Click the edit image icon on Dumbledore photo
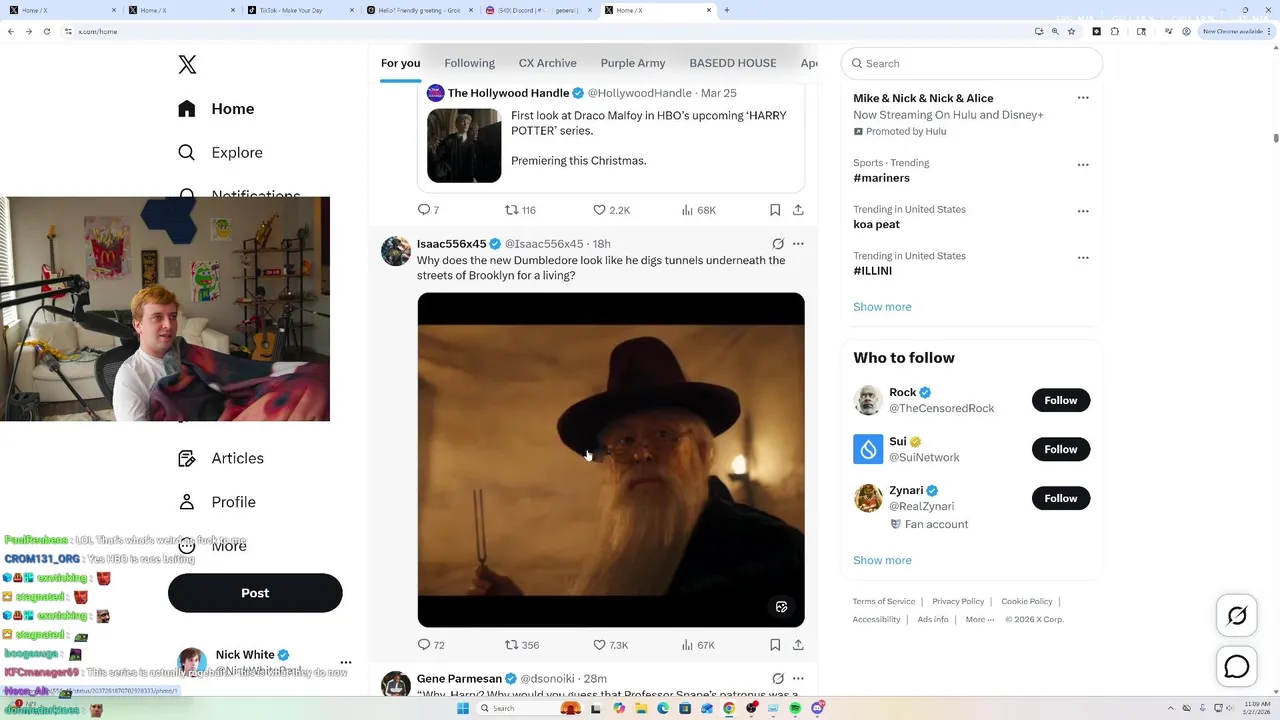The width and height of the screenshot is (1280, 720). point(782,607)
